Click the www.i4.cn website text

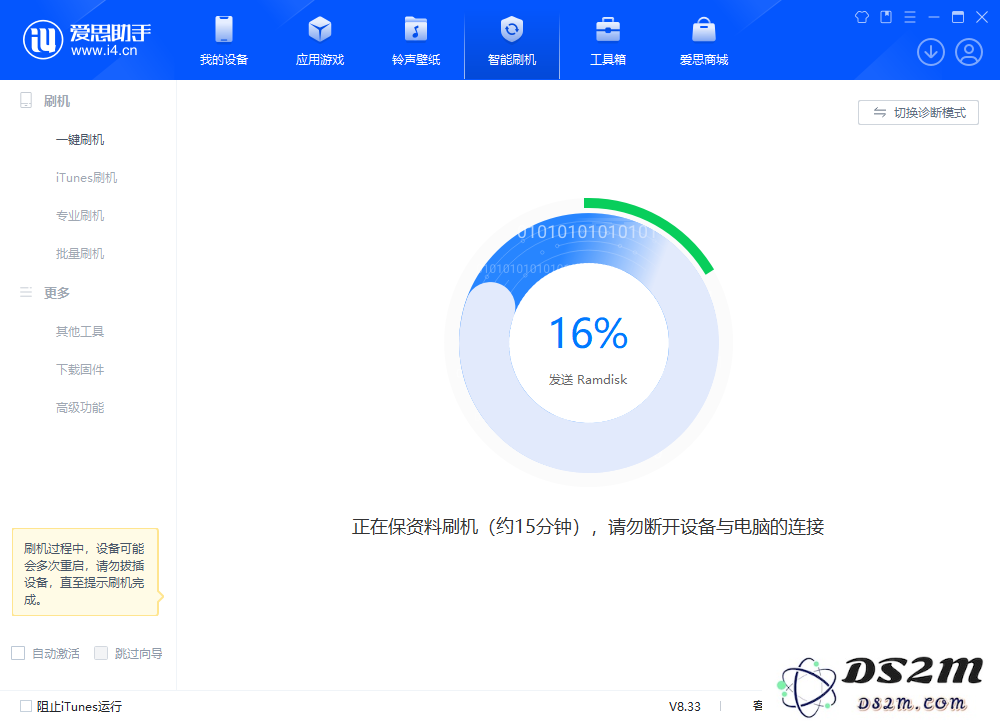point(104,50)
